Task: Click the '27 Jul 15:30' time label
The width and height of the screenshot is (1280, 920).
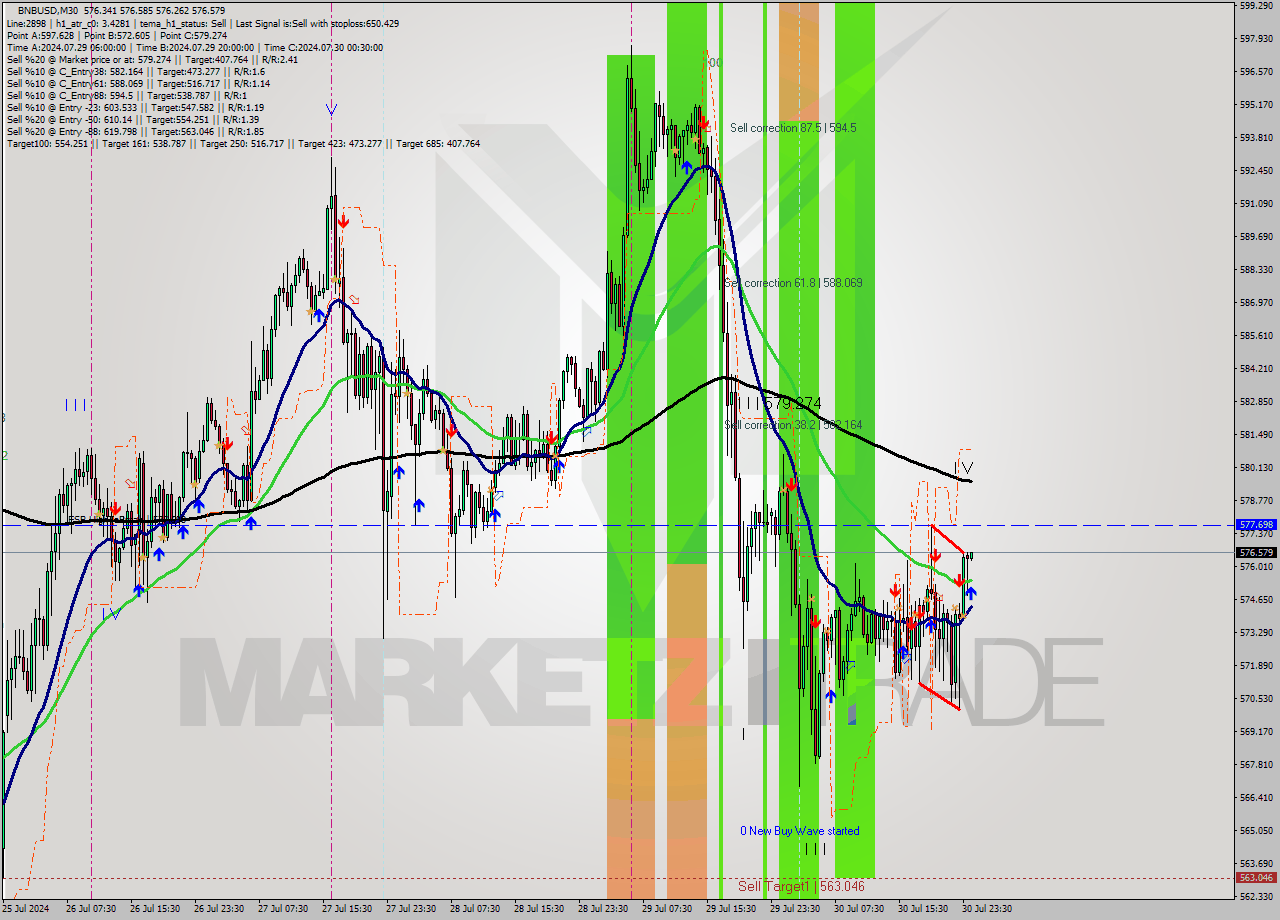Action: pyautogui.click(x=347, y=909)
